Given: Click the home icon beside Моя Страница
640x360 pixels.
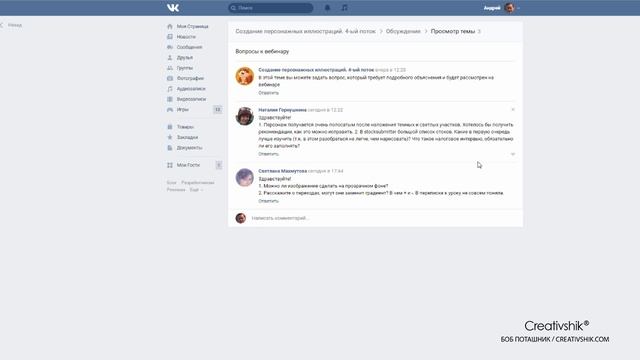Looking at the screenshot, I should [170, 27].
